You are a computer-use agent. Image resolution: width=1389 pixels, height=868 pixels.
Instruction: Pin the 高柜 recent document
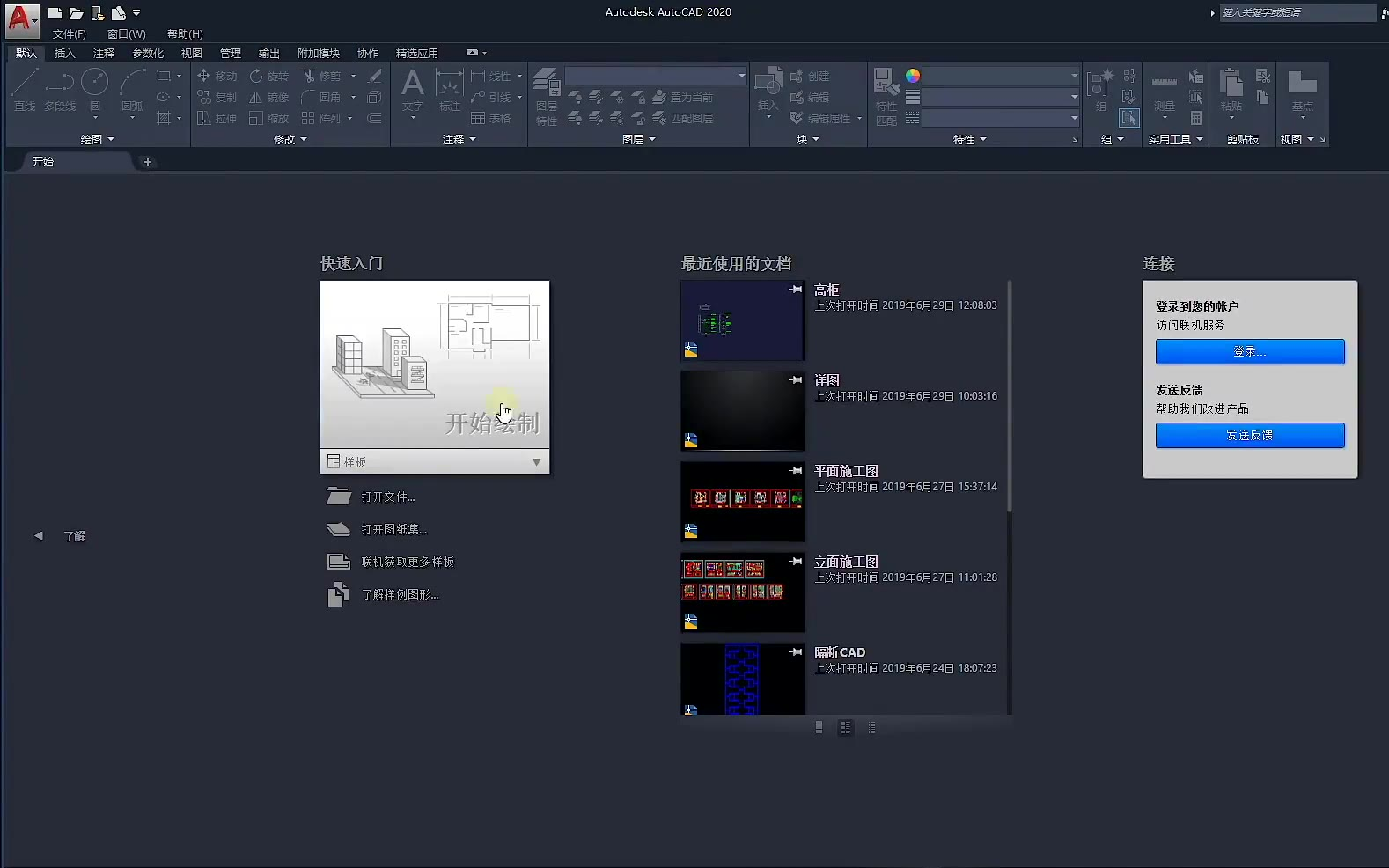tap(796, 290)
